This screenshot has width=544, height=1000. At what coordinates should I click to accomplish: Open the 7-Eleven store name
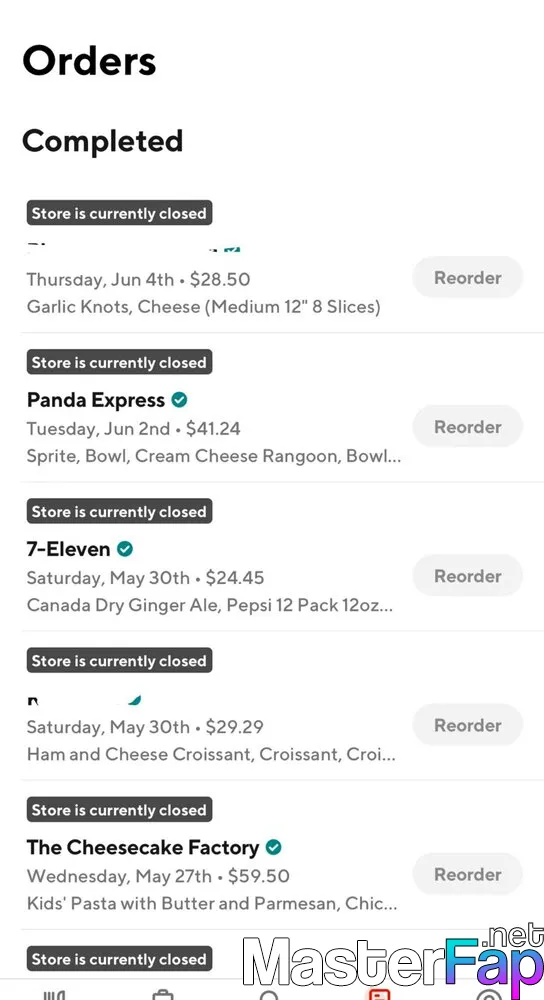[68, 549]
